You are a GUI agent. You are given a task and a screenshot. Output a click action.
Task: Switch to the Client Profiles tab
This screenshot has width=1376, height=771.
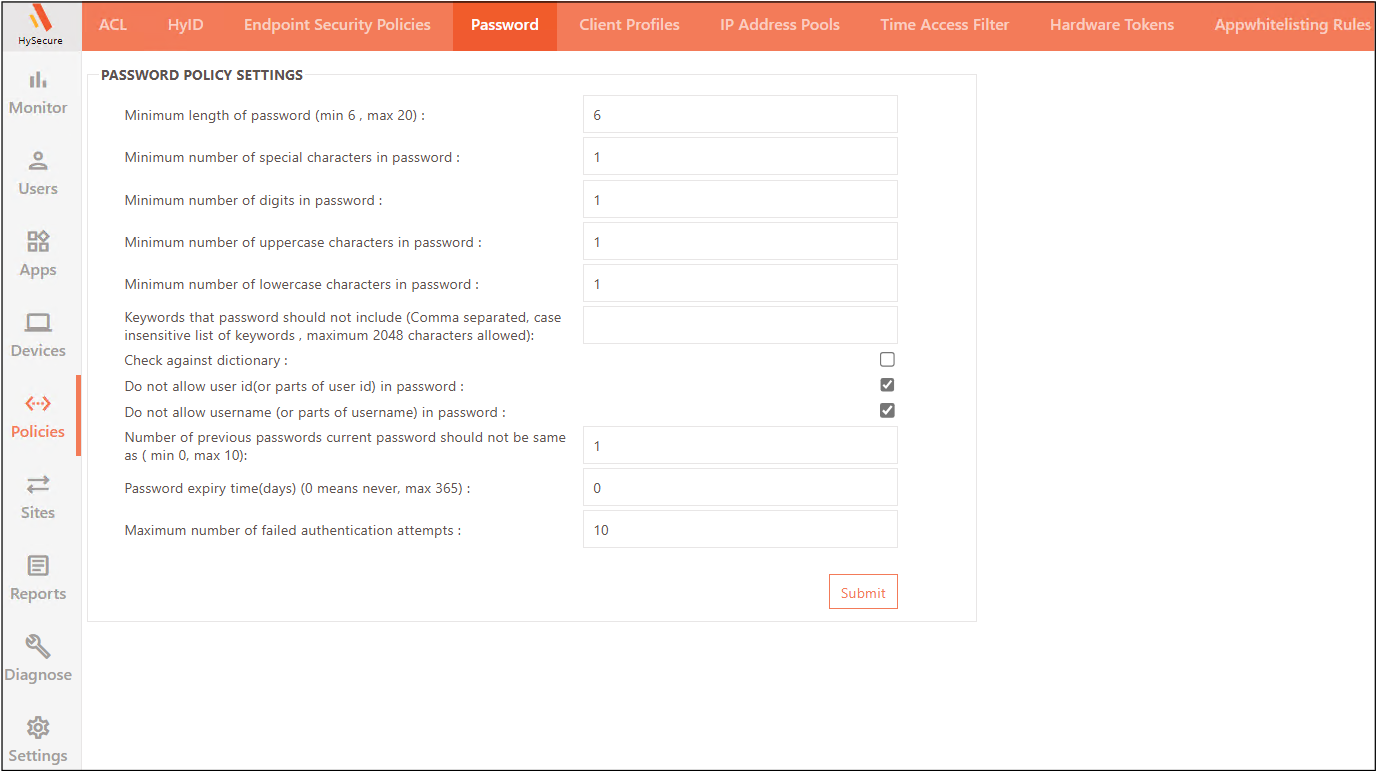(629, 25)
